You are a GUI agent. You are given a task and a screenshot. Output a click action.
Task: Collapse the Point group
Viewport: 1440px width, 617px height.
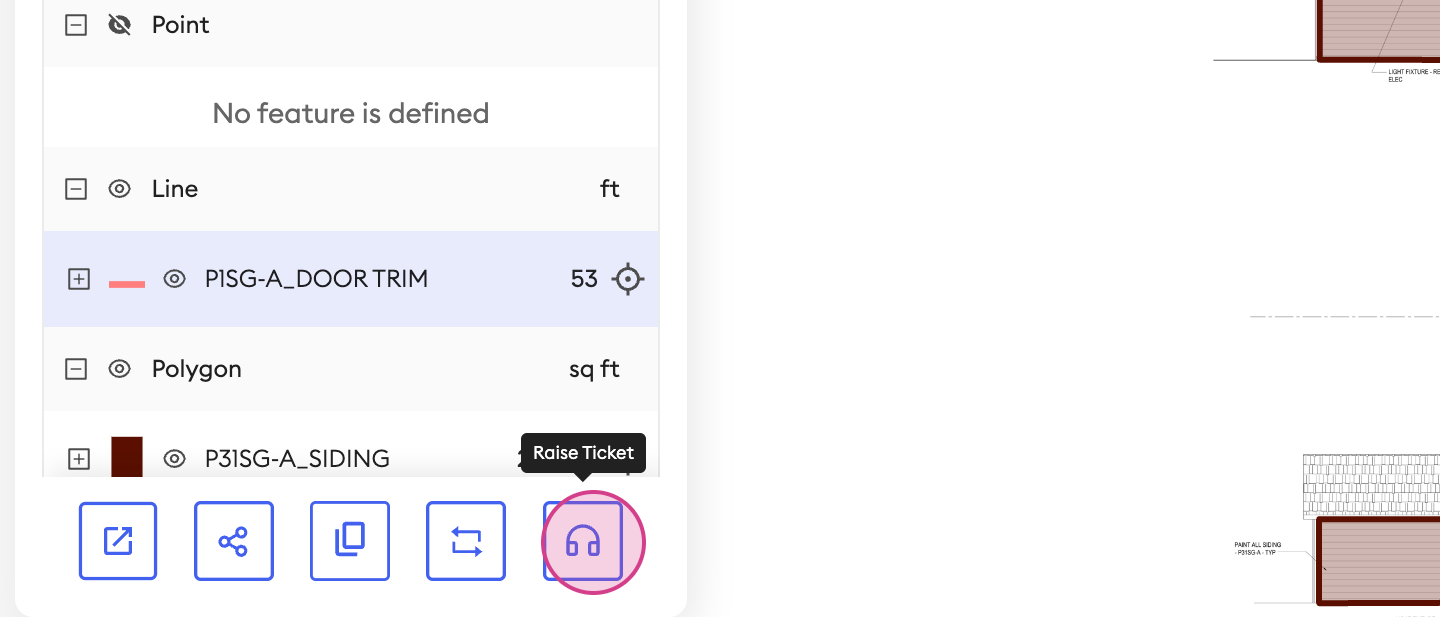76,25
